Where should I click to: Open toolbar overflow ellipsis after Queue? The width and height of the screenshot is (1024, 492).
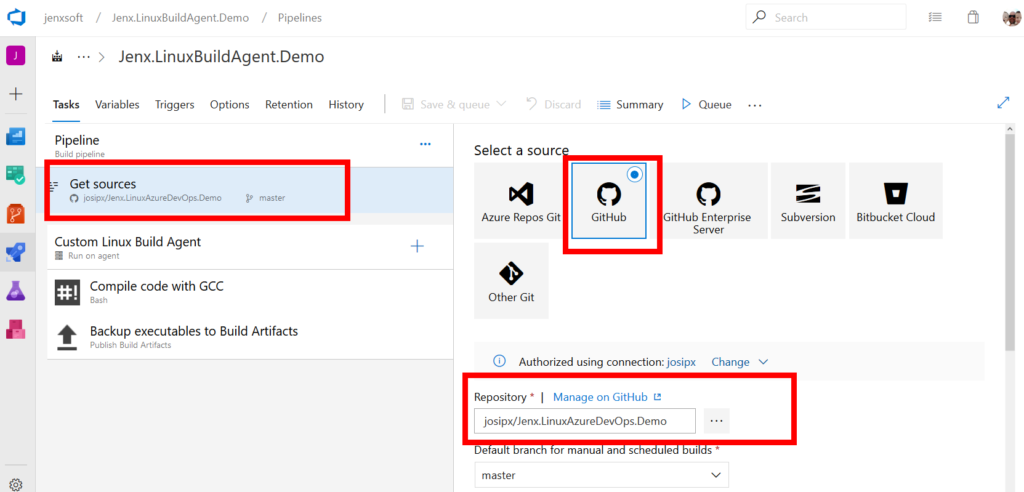pos(755,105)
